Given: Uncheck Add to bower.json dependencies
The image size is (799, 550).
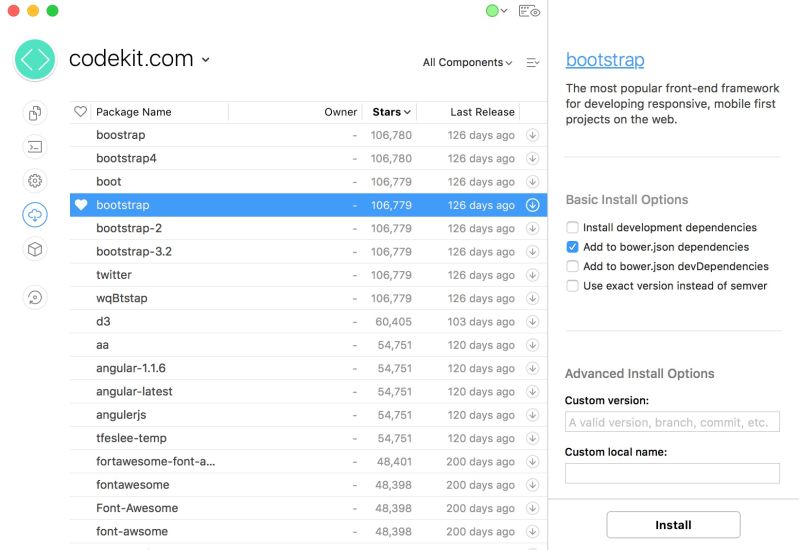Looking at the screenshot, I should [x=572, y=247].
